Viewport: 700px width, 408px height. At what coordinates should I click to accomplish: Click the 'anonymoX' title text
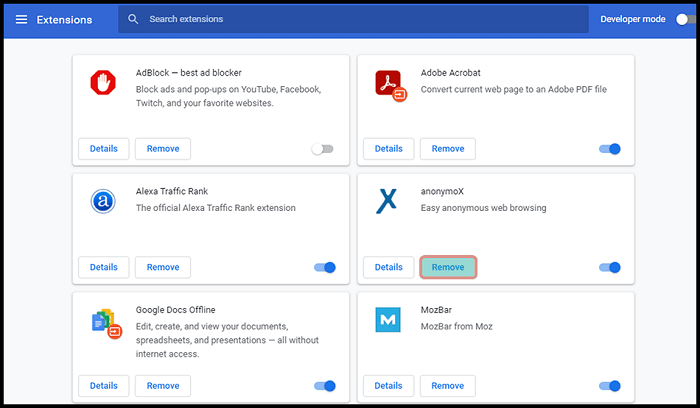442,192
